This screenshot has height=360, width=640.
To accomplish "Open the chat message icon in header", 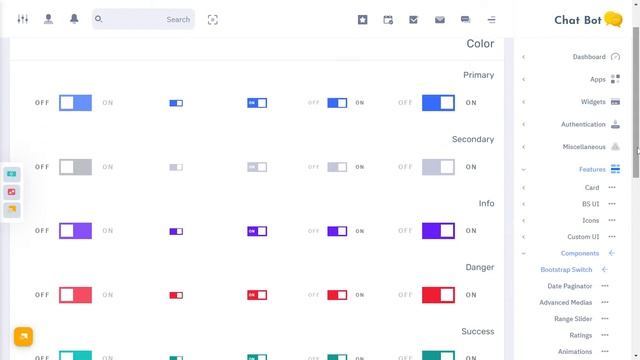I will pyautogui.click(x=465, y=20).
